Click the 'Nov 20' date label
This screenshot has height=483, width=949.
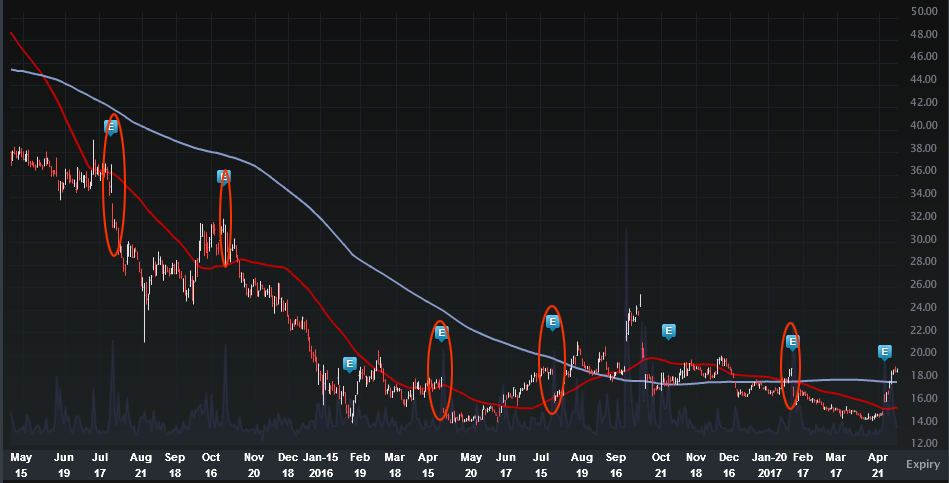[x=254, y=465]
